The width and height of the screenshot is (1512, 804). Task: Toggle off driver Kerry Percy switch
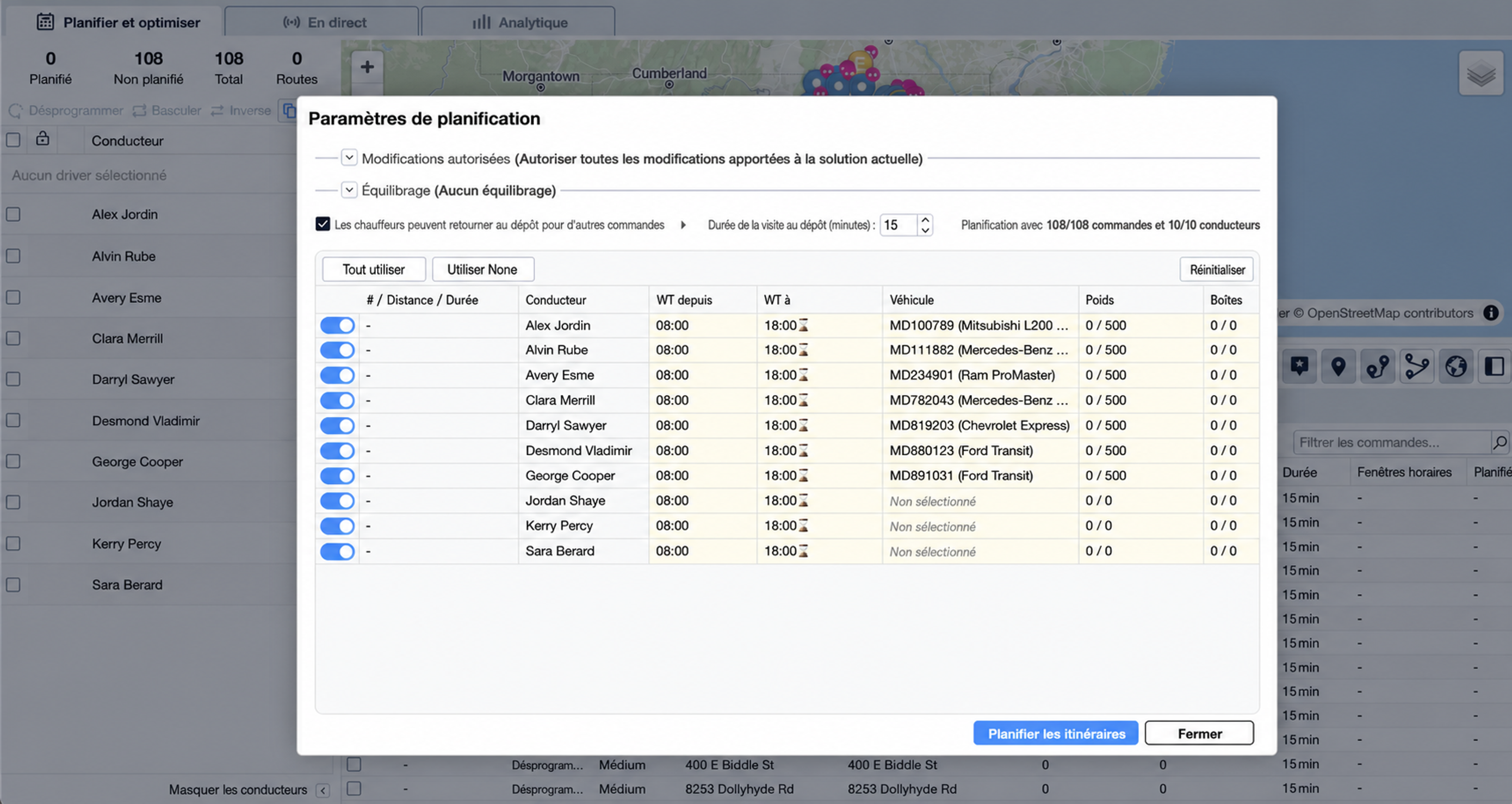pyautogui.click(x=337, y=527)
